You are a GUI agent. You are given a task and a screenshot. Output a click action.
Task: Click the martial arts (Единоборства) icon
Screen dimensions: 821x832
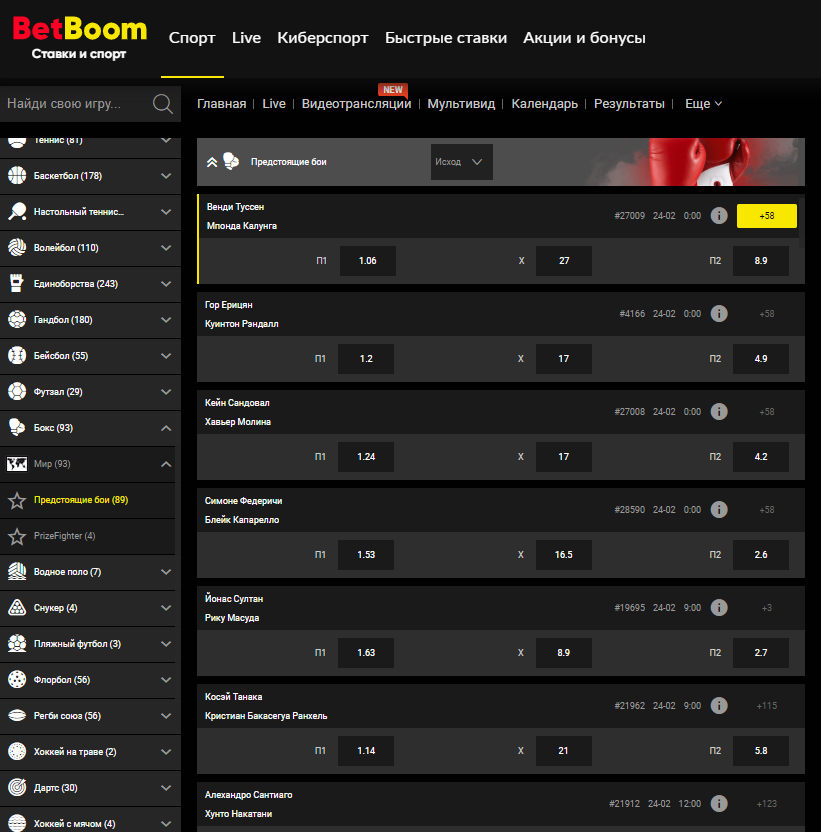coord(17,284)
